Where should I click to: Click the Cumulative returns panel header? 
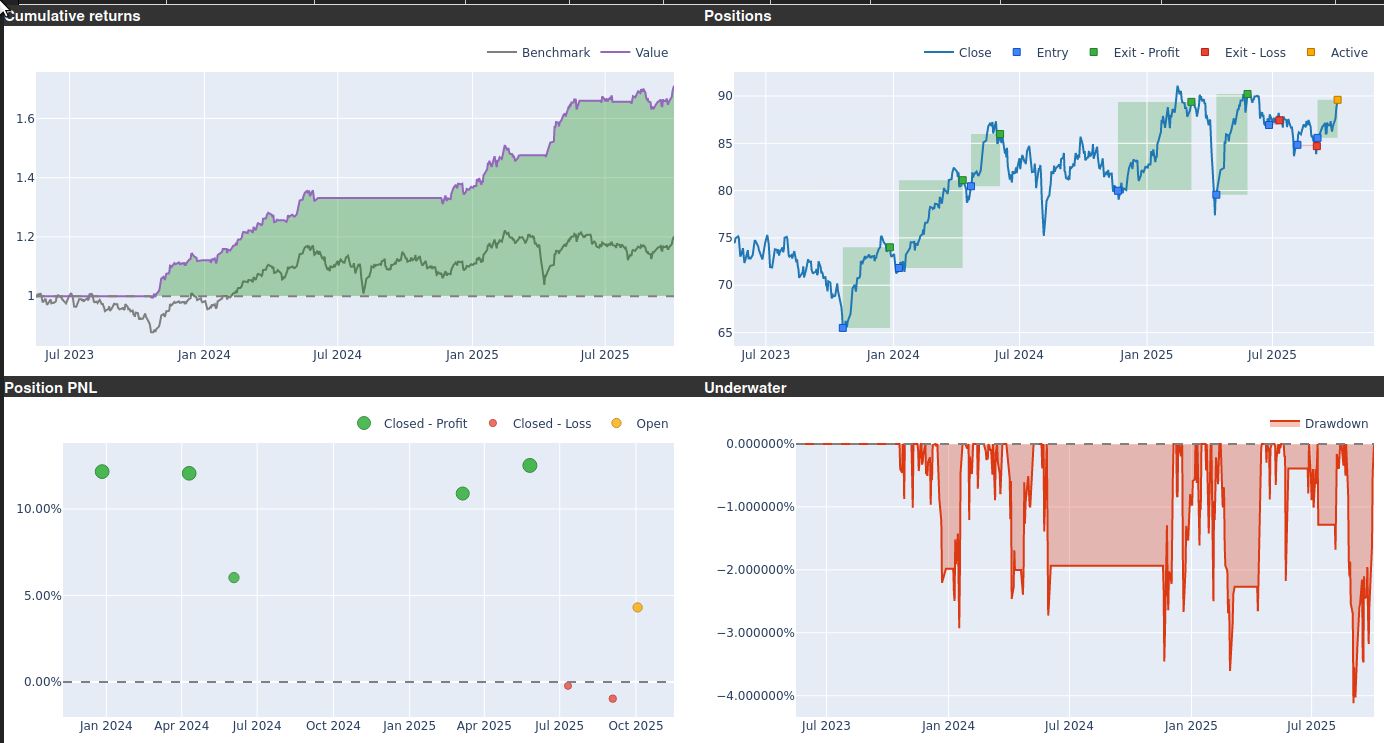pyautogui.click(x=73, y=16)
